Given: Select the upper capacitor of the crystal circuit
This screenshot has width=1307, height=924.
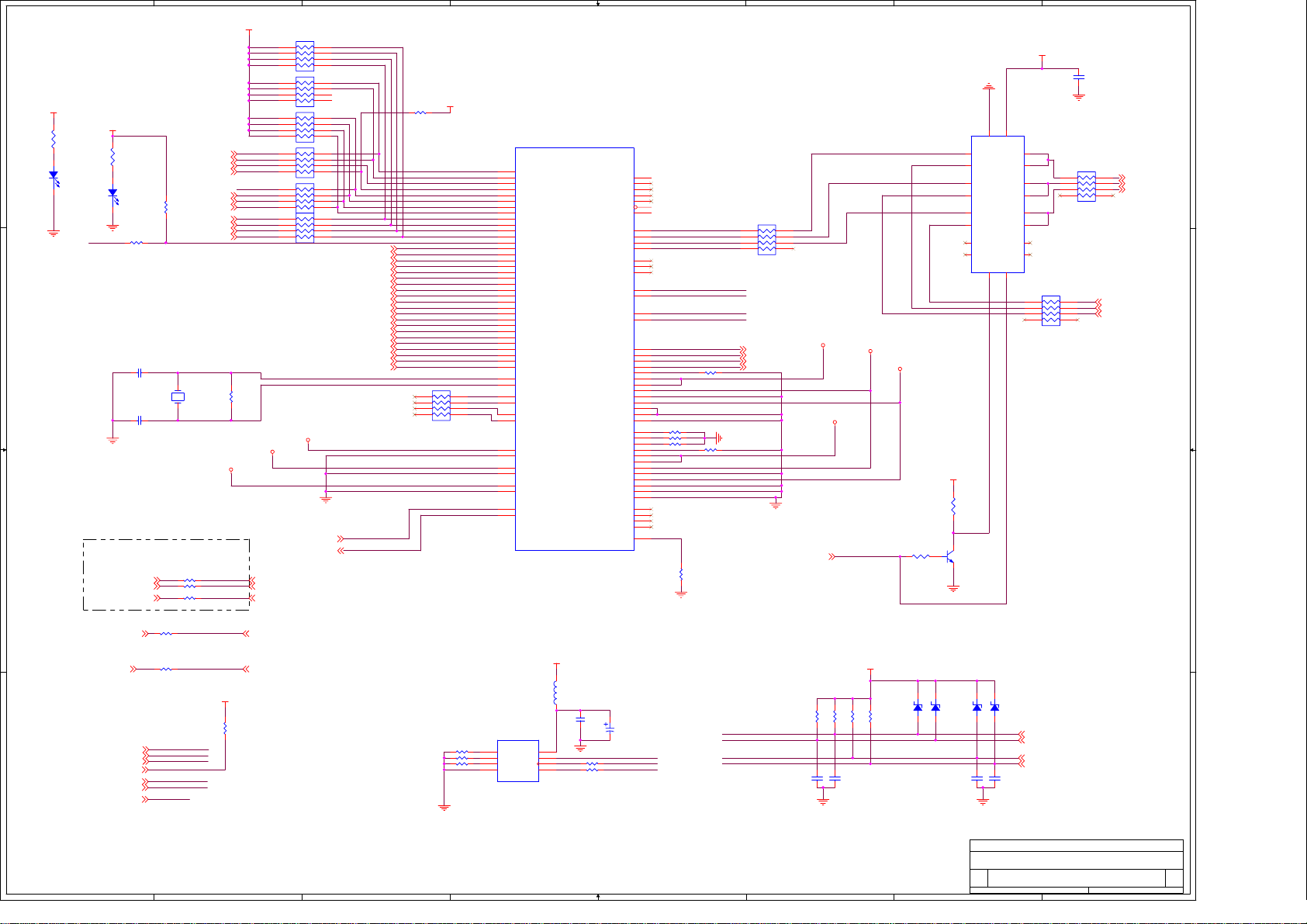Looking at the screenshot, I should [140, 373].
